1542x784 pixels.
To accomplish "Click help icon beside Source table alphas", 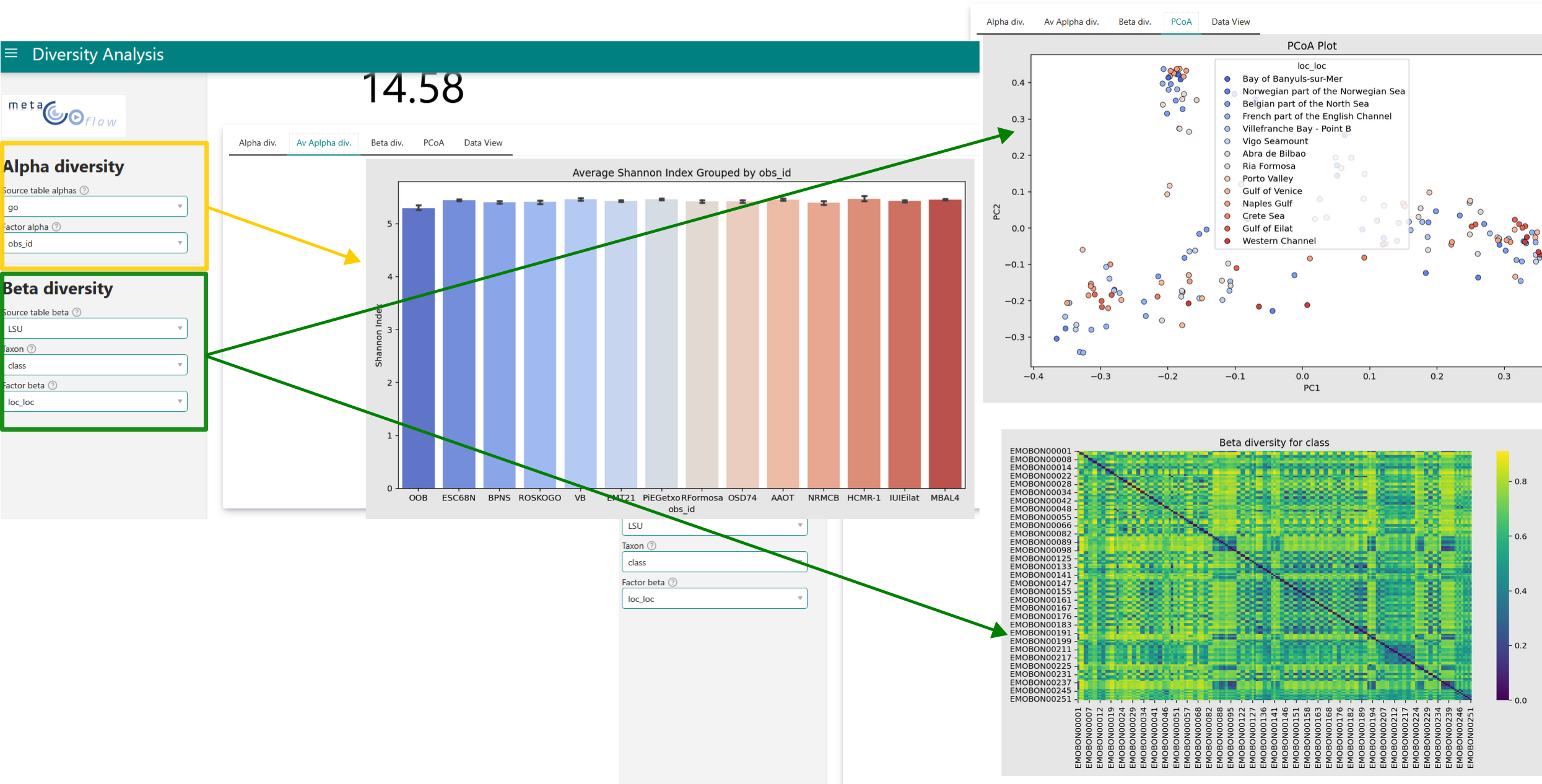I will point(85,190).
